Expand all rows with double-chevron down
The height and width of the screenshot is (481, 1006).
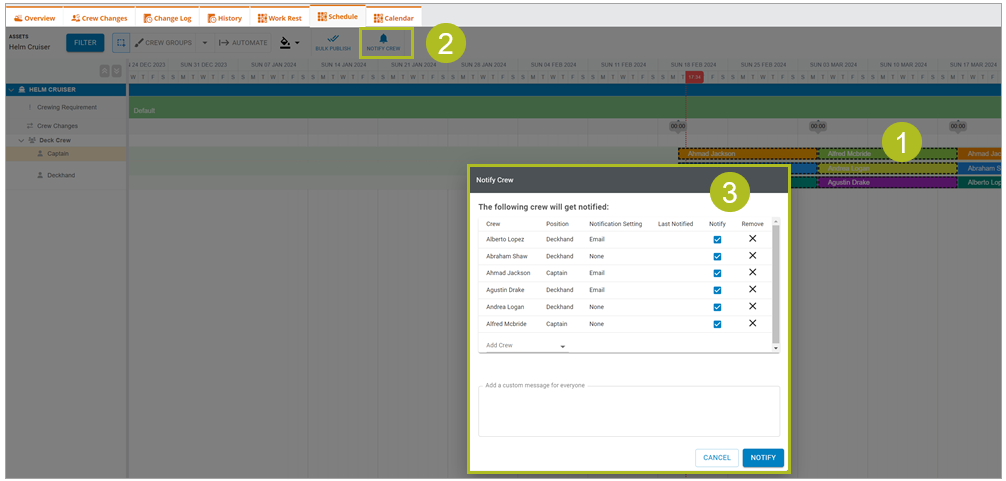click(x=116, y=71)
